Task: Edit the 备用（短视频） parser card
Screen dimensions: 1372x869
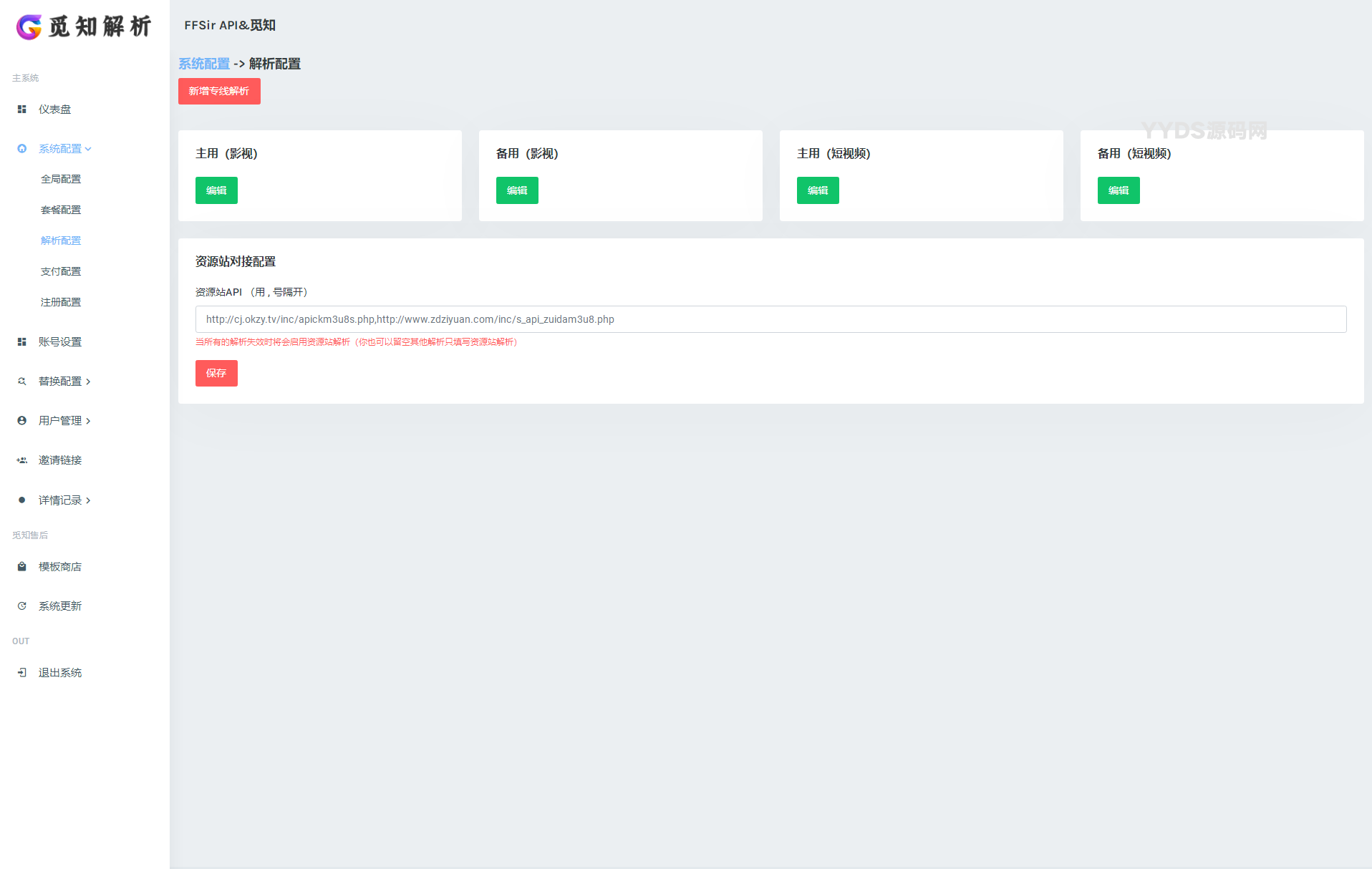Action: pyautogui.click(x=1118, y=190)
